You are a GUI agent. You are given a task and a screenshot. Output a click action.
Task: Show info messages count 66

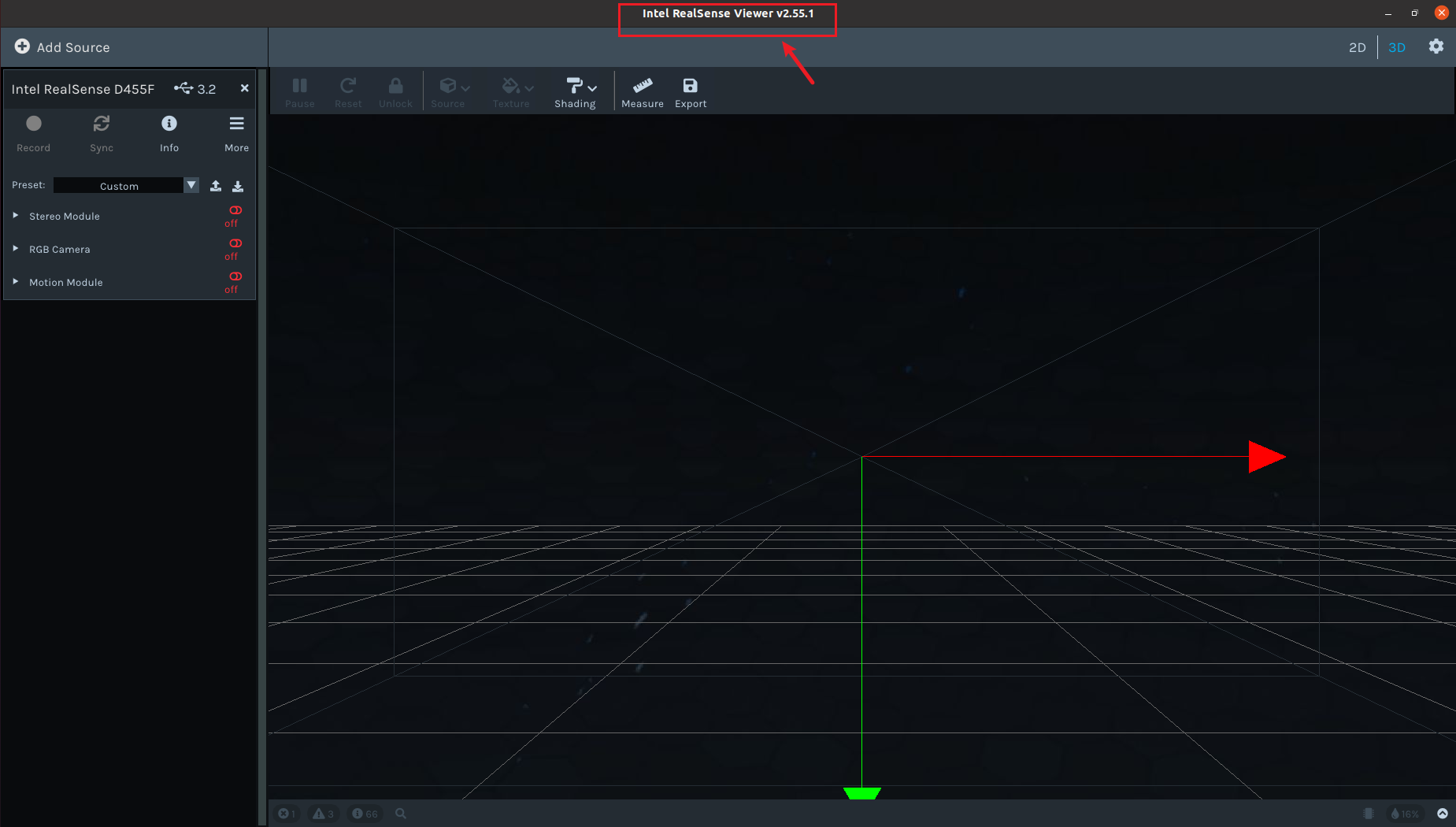365,814
